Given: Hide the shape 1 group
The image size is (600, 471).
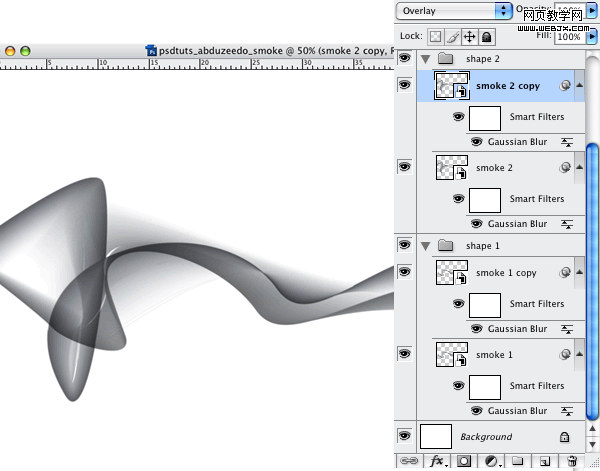Looking at the screenshot, I should (x=404, y=244).
